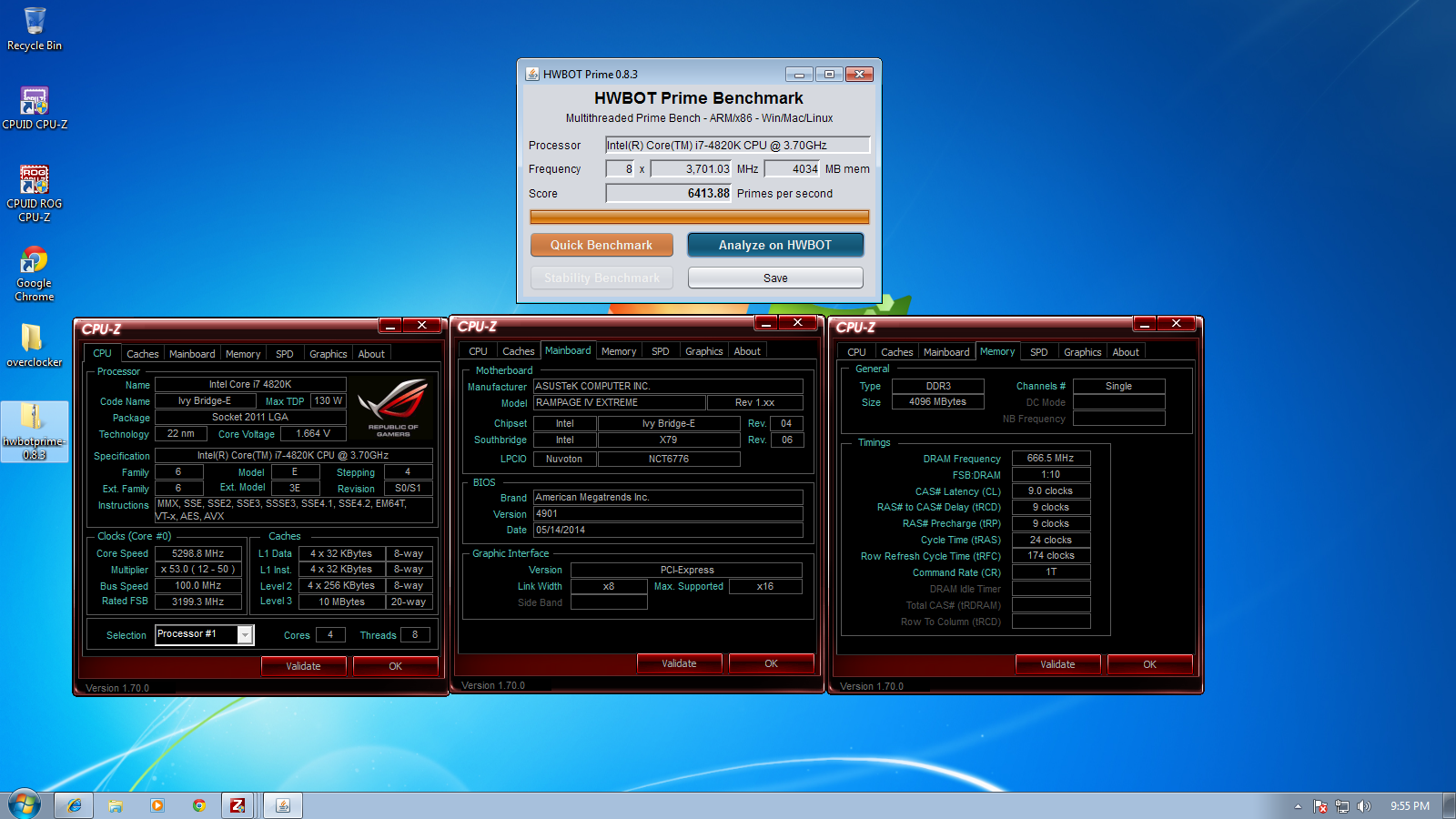Show hidden system tray icons arrow
The height and width of the screenshot is (819, 1456).
[1298, 806]
